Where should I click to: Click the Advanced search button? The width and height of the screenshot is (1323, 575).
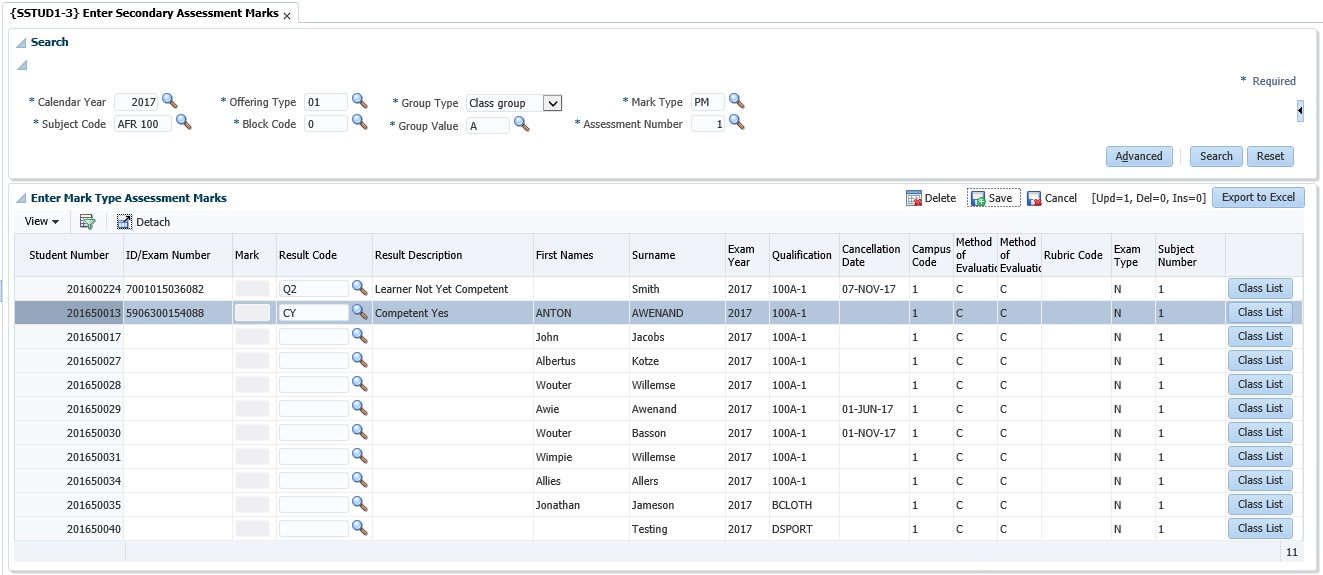(1138, 156)
